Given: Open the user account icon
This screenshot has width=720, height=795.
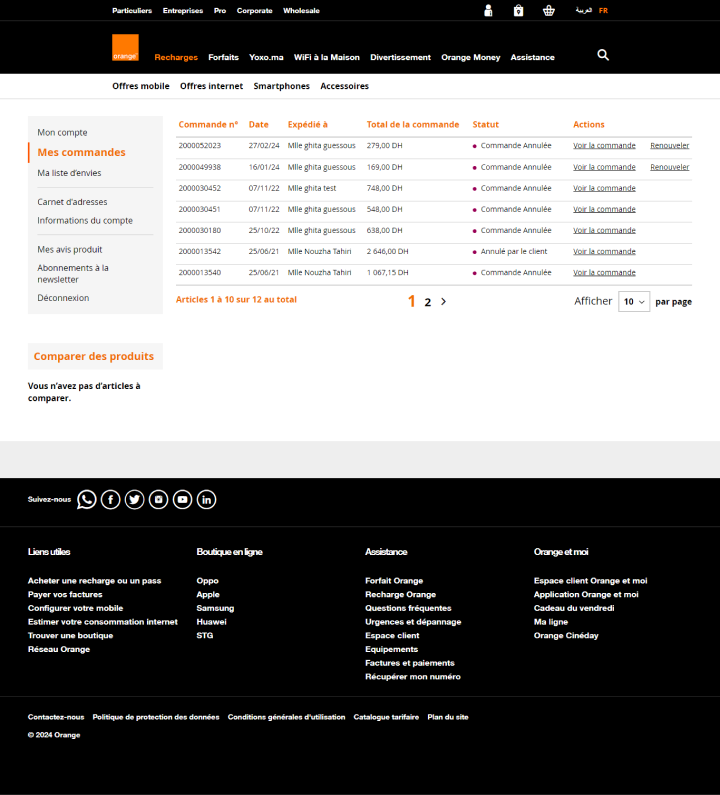Looking at the screenshot, I should pyautogui.click(x=488, y=11).
